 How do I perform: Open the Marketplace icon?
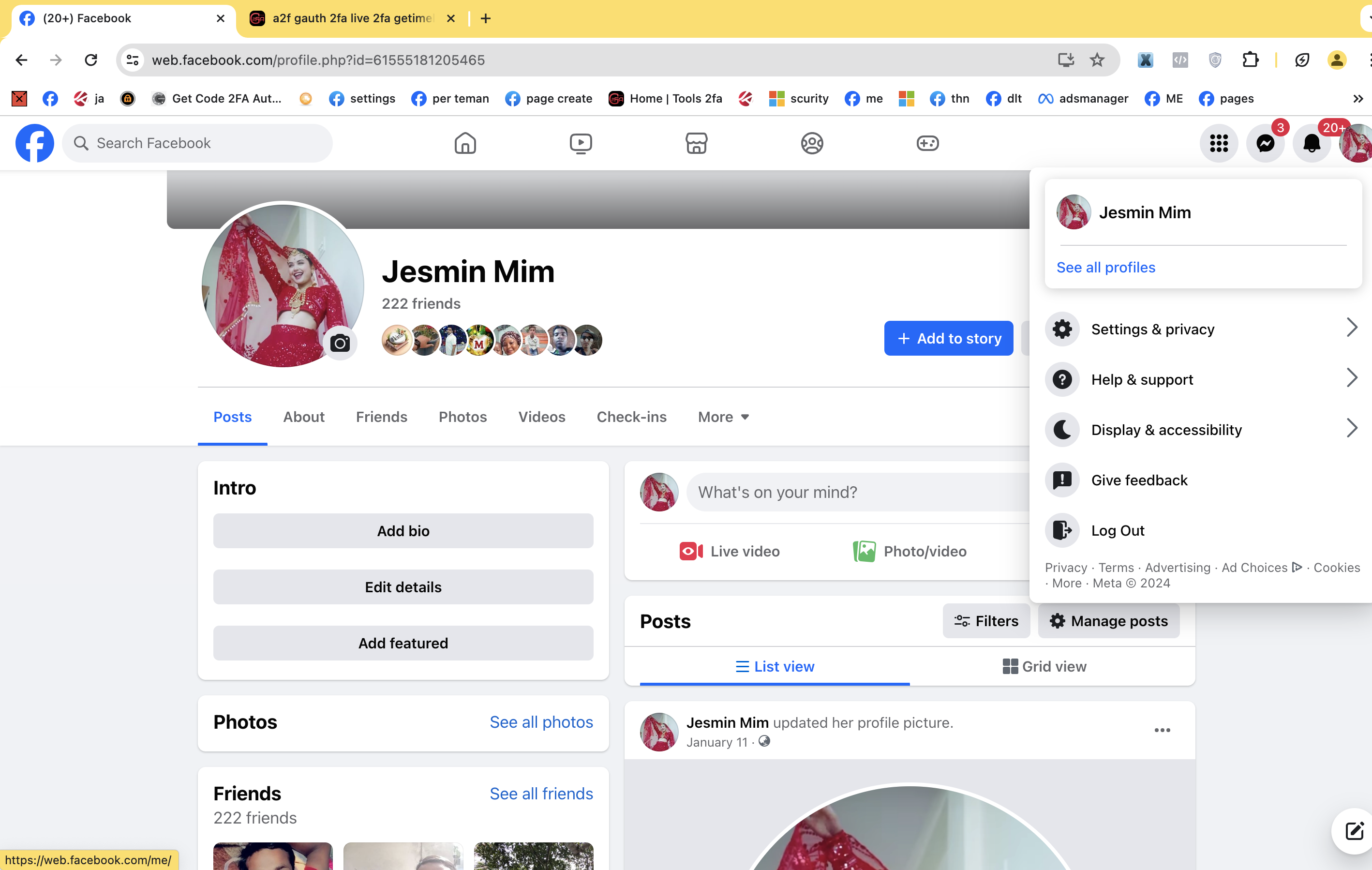[696, 143]
